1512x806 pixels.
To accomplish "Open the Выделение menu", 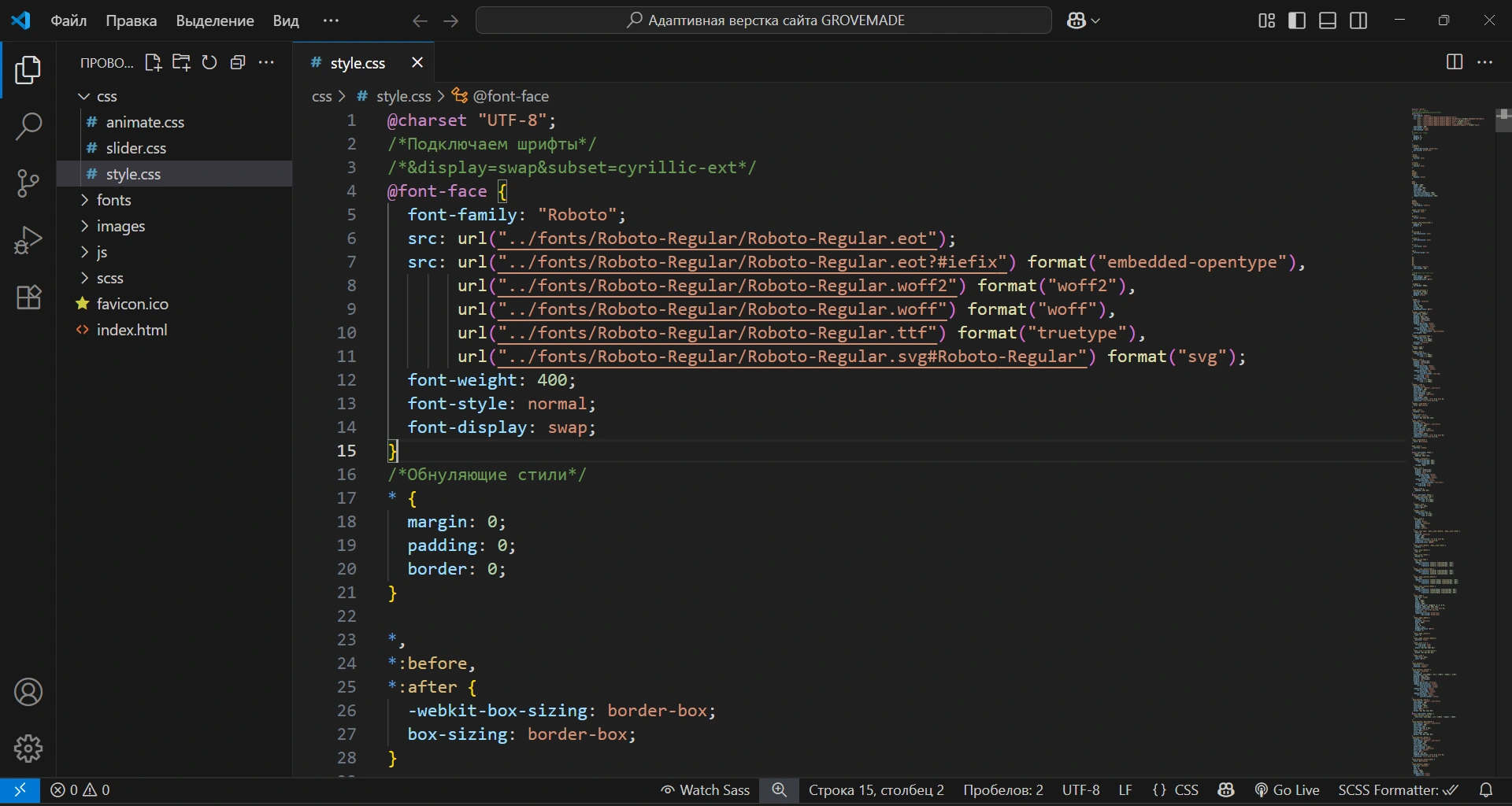I will [x=214, y=20].
